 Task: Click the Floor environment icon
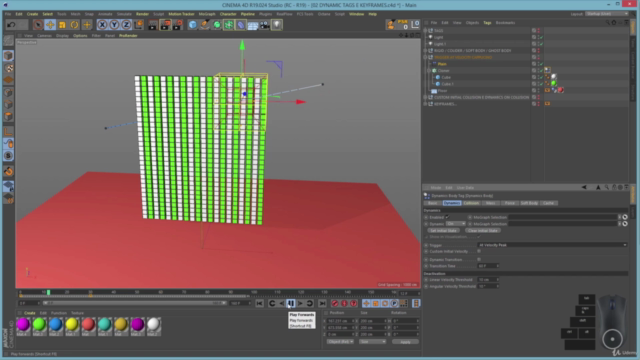pyautogui.click(x=253, y=25)
